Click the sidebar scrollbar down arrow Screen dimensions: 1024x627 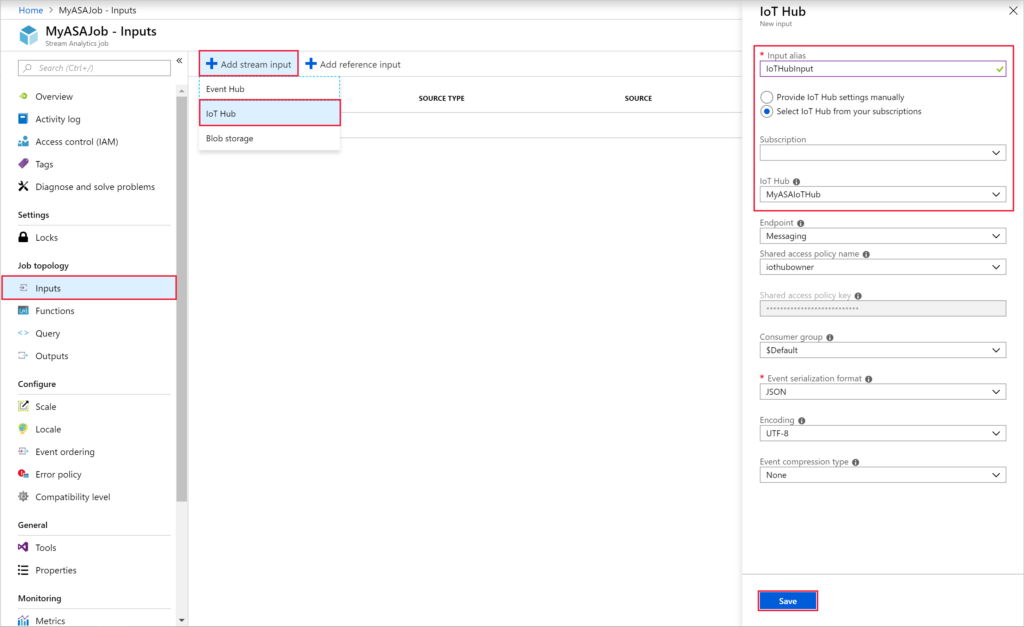[x=182, y=620]
